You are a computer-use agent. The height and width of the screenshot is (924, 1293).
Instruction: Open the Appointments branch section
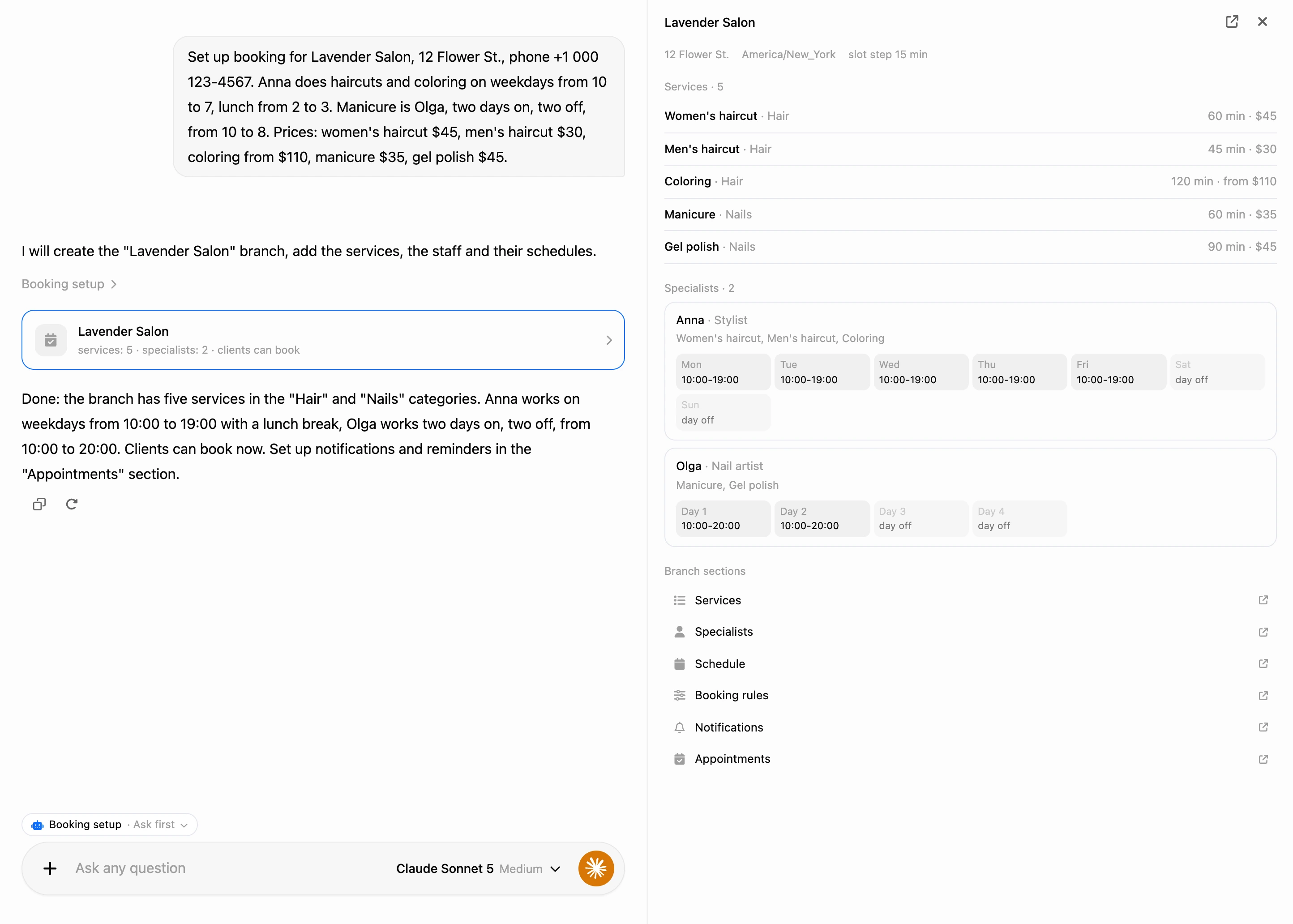pyautogui.click(x=970, y=759)
